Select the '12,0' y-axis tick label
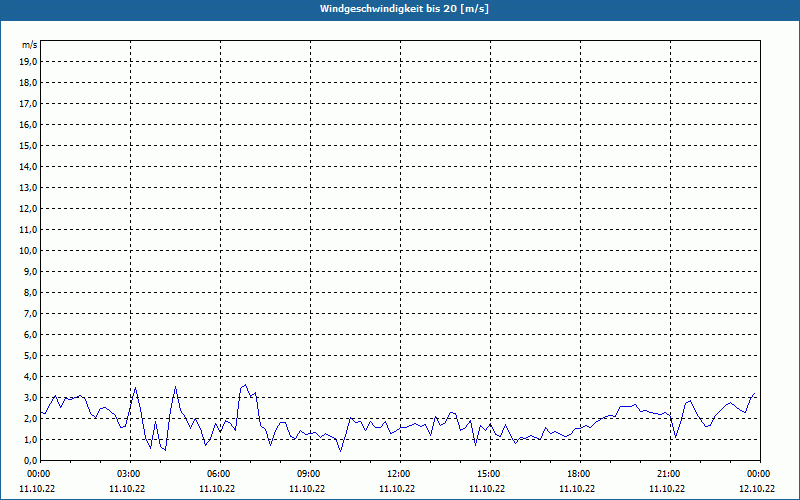This screenshot has height=500, width=800. [x=30, y=209]
